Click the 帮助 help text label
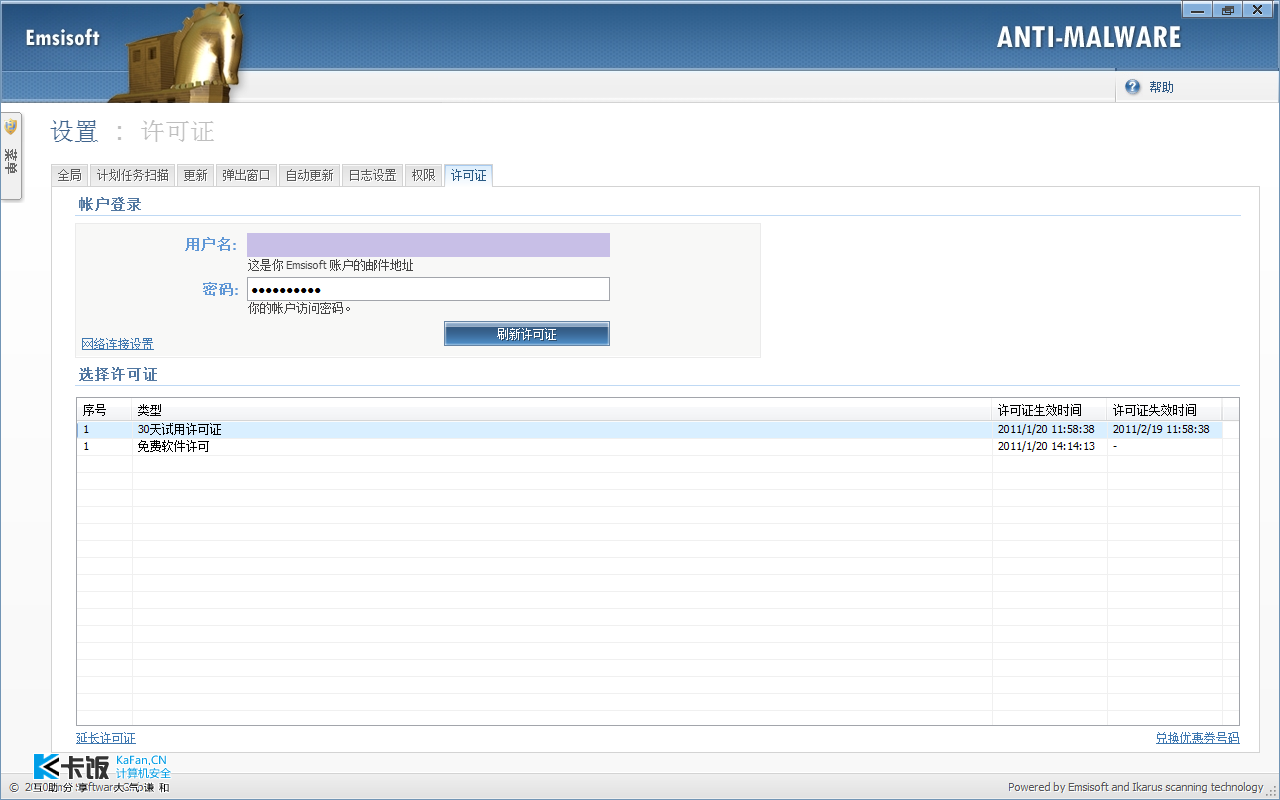Viewport: 1280px width, 800px height. [1161, 87]
